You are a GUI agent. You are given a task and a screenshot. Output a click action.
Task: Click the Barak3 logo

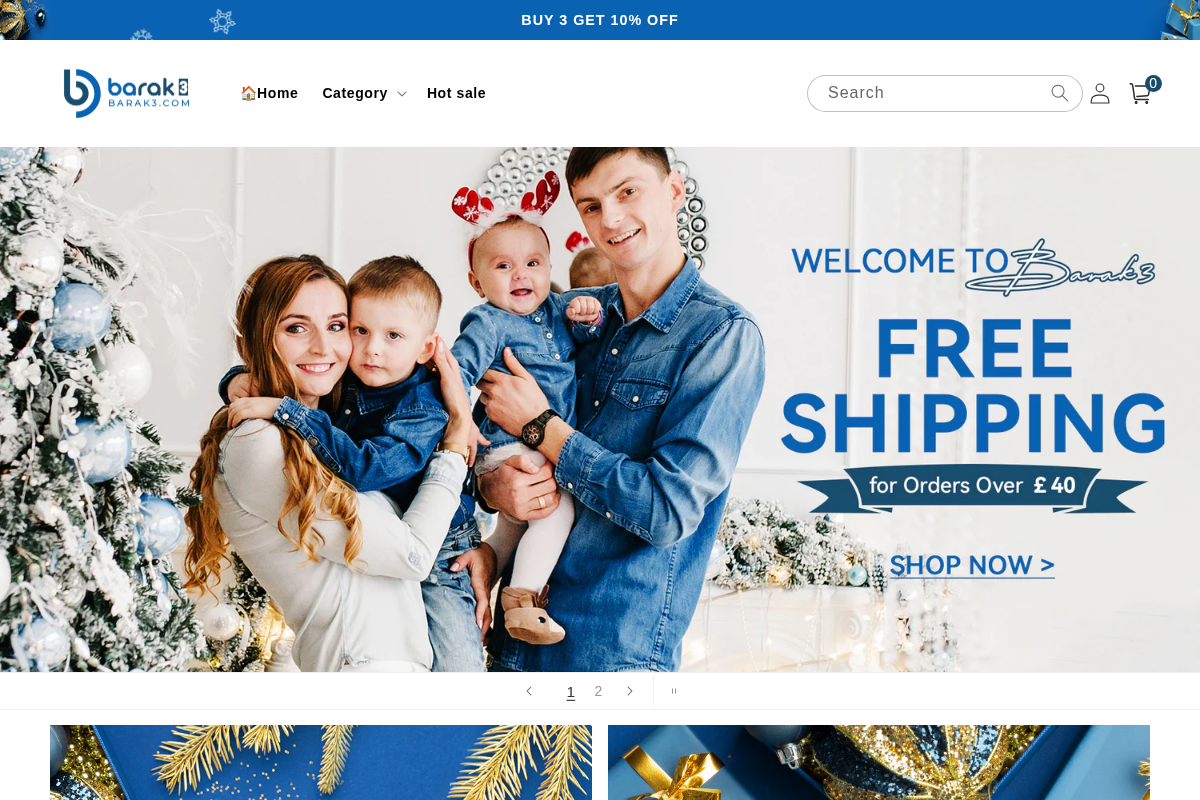pyautogui.click(x=126, y=93)
